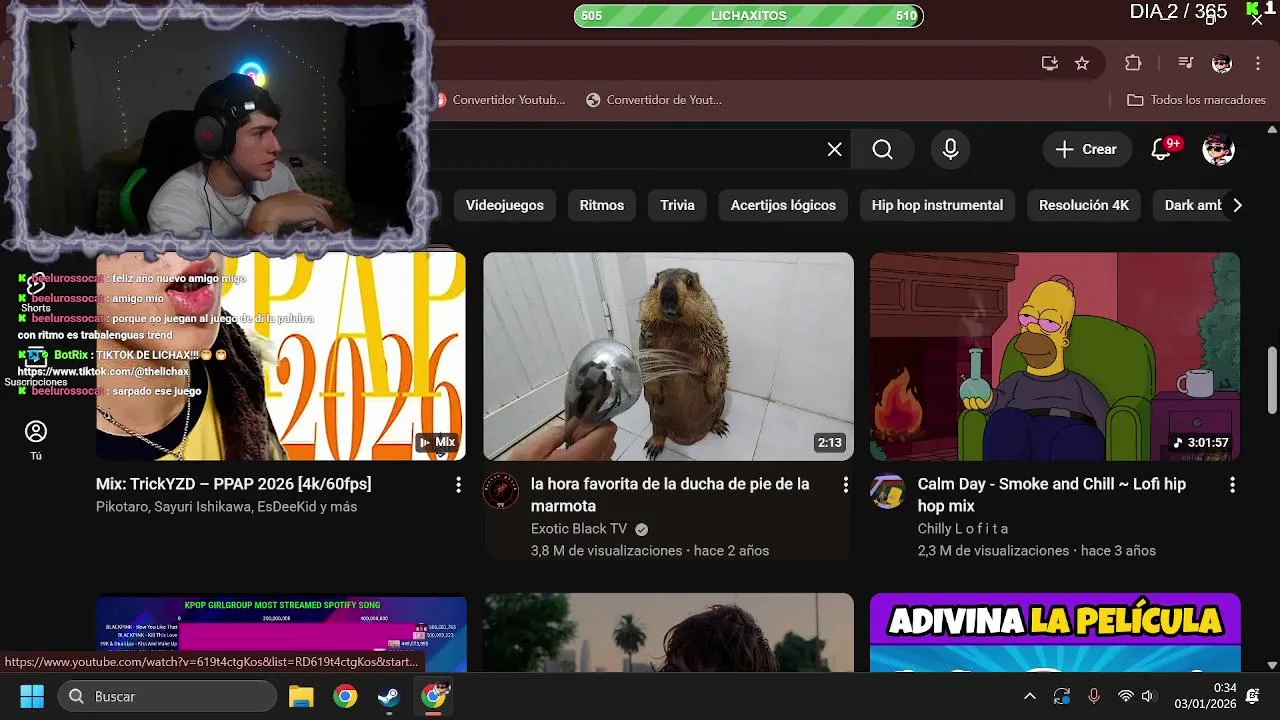Clear the YouTube search box with X
Image resolution: width=1280 pixels, height=720 pixels.
(x=834, y=149)
